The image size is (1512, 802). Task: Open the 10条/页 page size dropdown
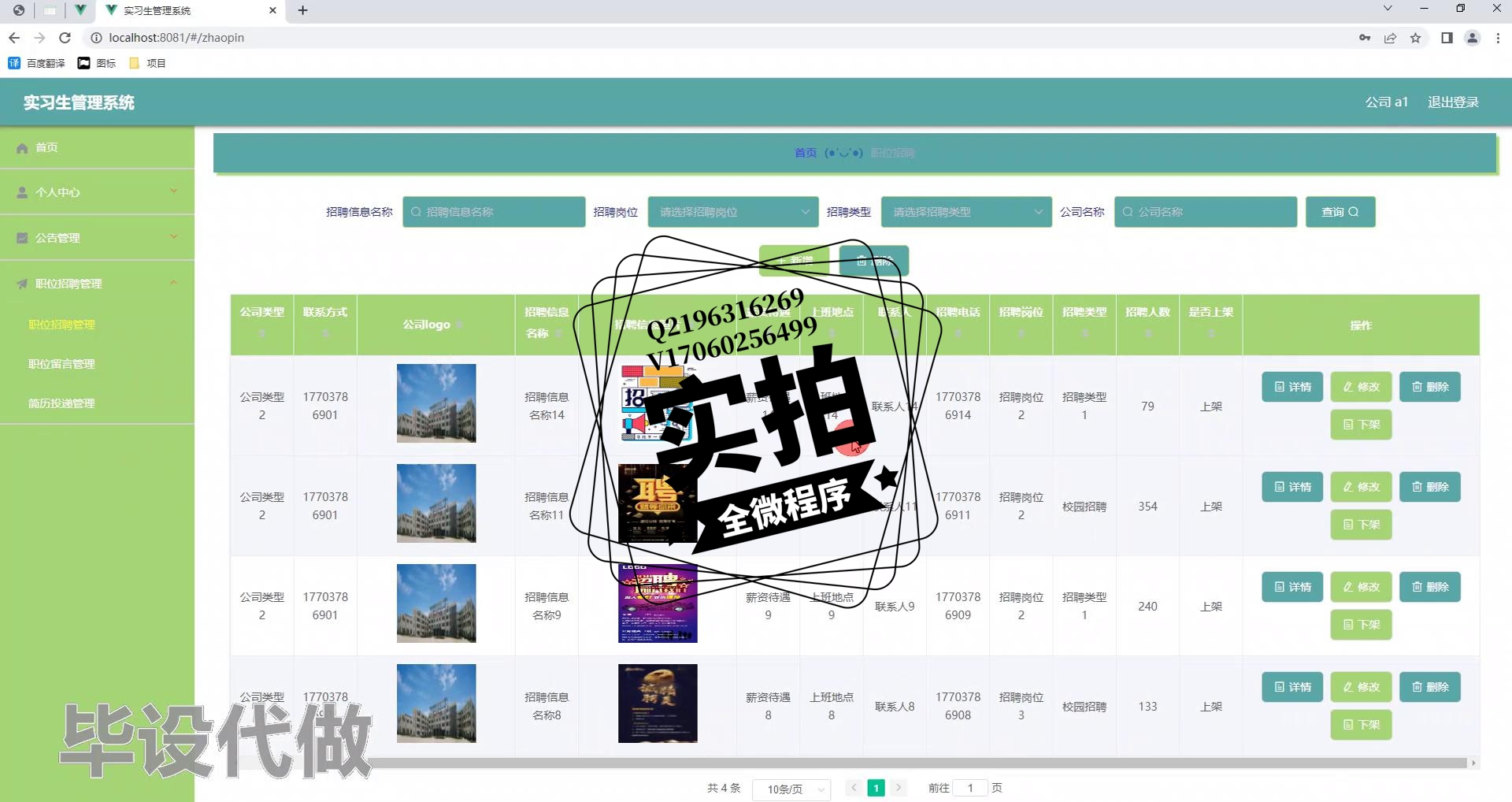791,789
